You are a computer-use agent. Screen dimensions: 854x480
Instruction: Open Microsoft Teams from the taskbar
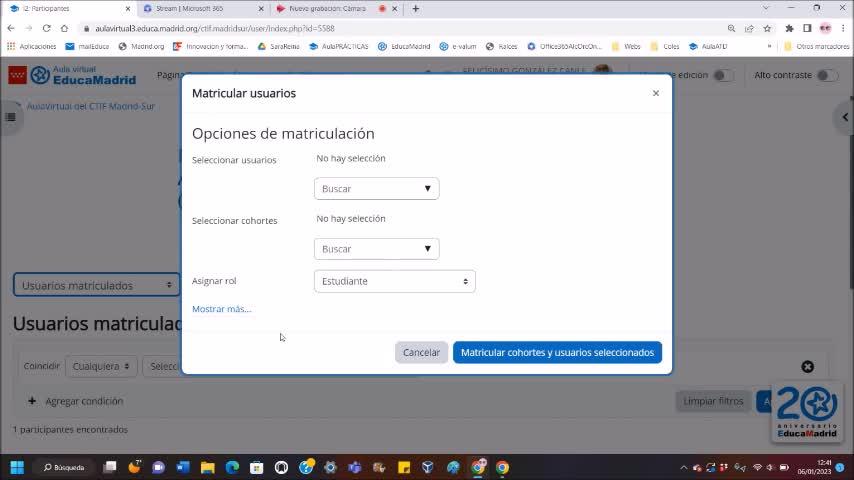[x=355, y=467]
